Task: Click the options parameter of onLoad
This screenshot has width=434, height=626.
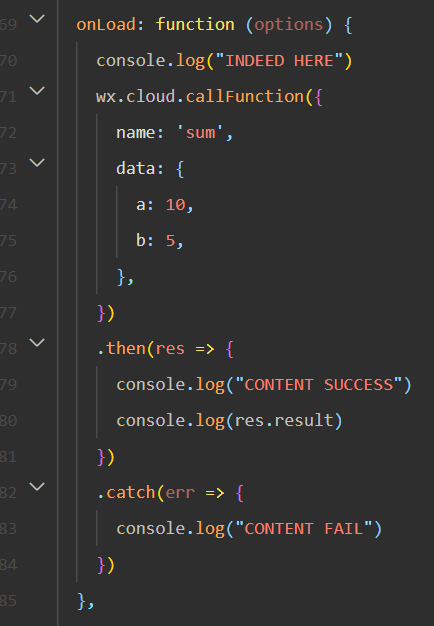Action: [x=289, y=25]
